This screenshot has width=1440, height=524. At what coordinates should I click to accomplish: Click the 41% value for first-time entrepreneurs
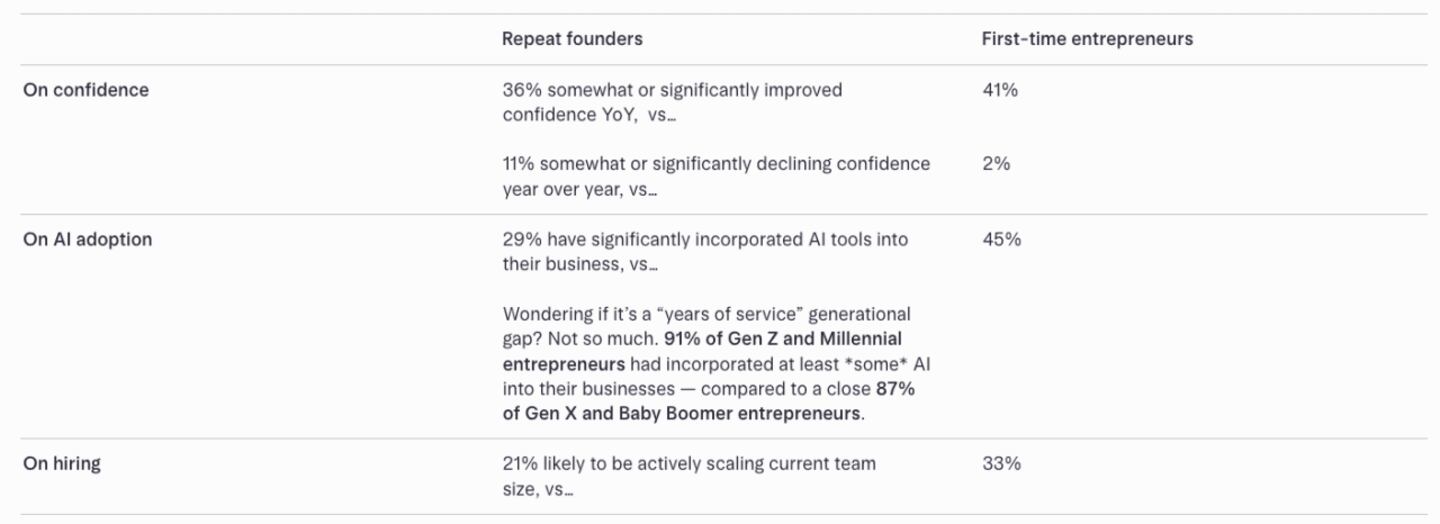(1000, 90)
